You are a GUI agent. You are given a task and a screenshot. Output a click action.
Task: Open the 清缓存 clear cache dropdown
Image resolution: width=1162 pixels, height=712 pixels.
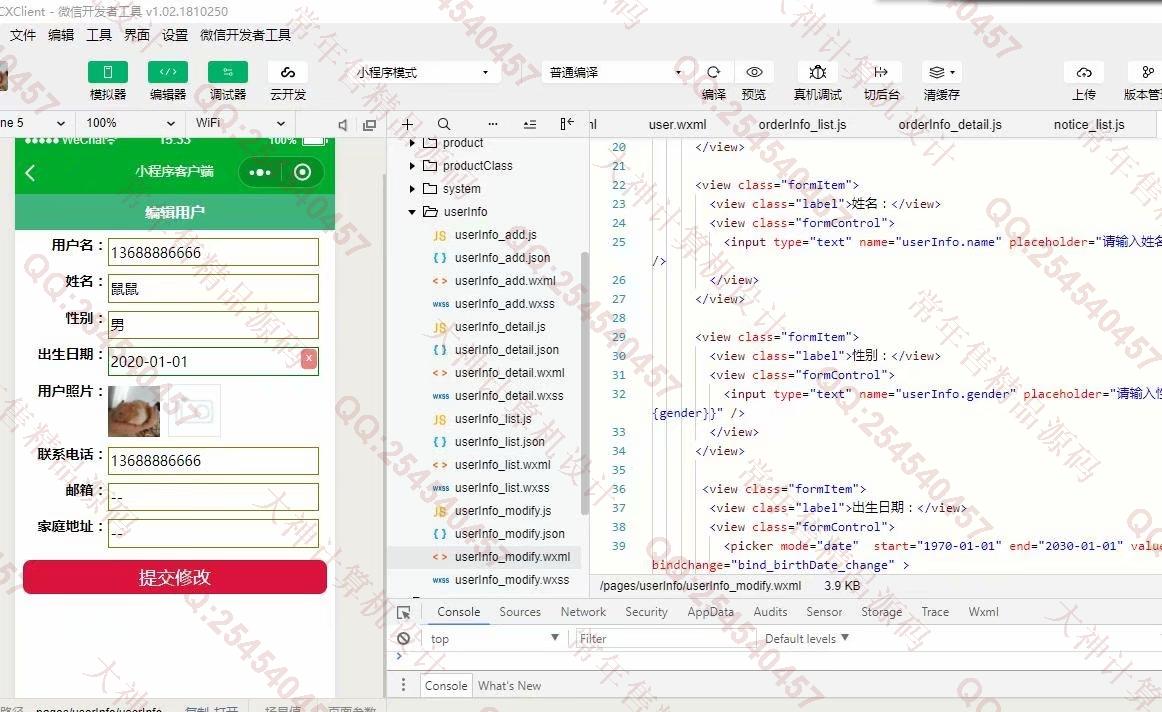point(941,72)
